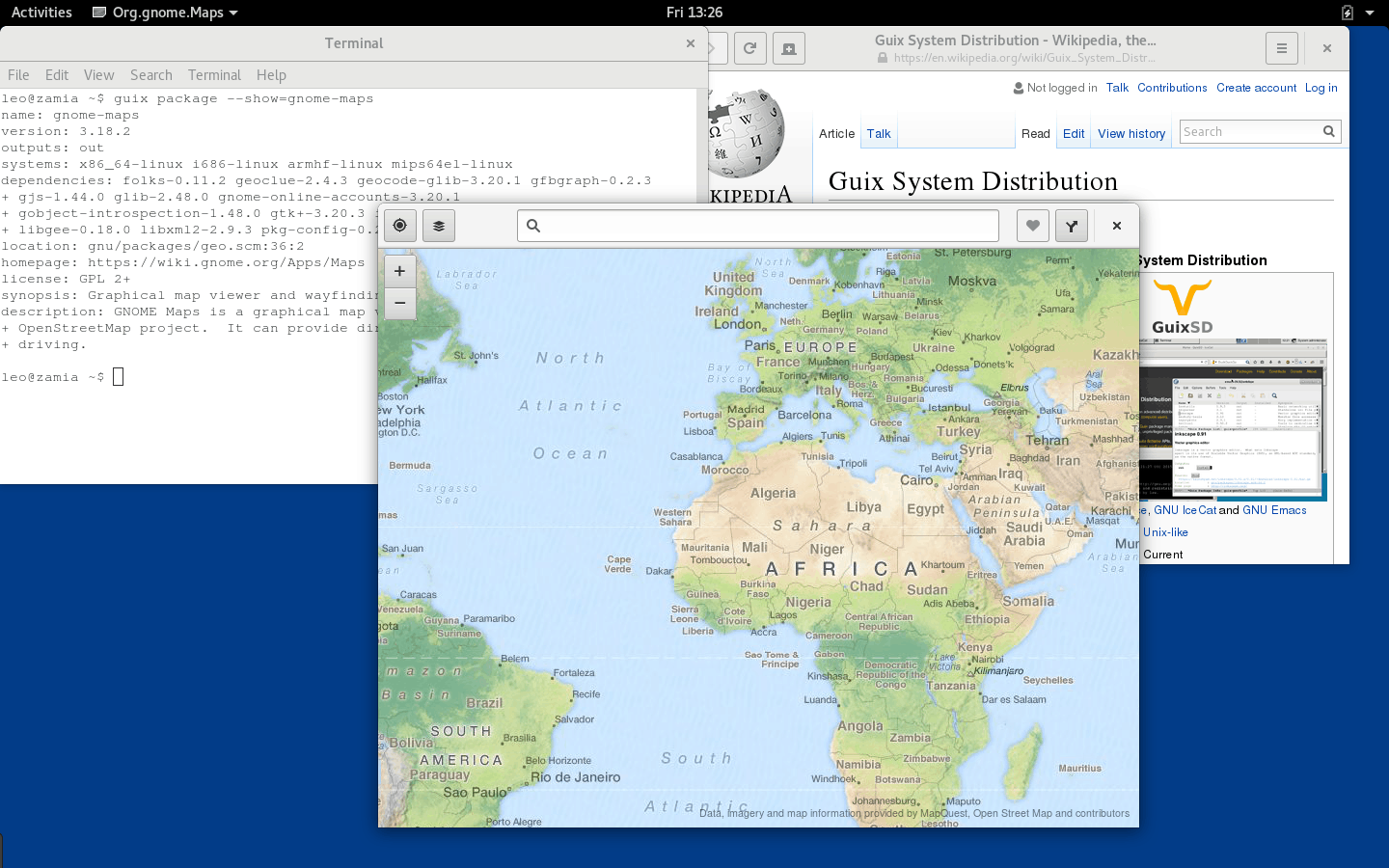Close the Terminal window
This screenshot has height=868, width=1389.
point(691,43)
